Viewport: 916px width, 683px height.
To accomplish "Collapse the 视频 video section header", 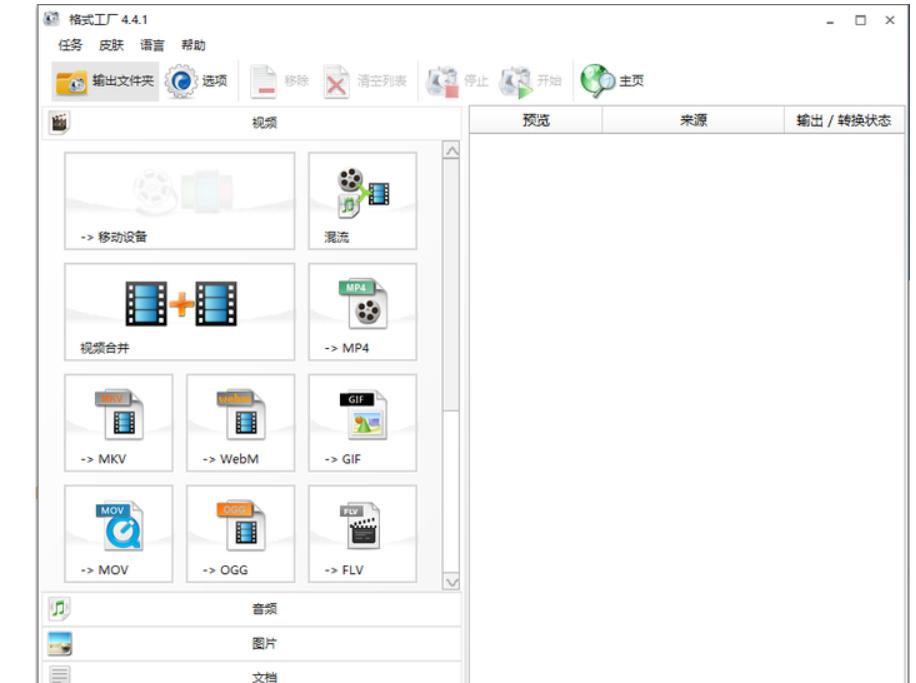I will click(x=252, y=123).
